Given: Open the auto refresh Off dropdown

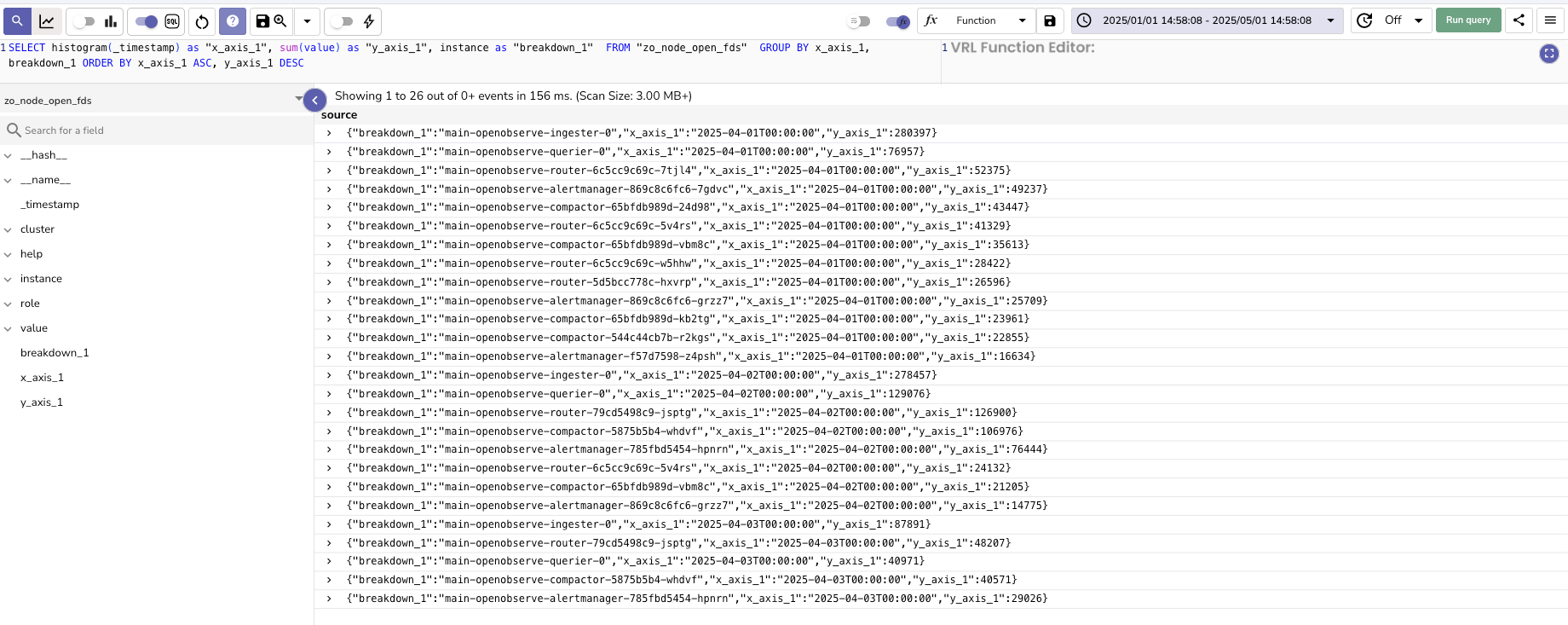Looking at the screenshot, I should 1403,20.
